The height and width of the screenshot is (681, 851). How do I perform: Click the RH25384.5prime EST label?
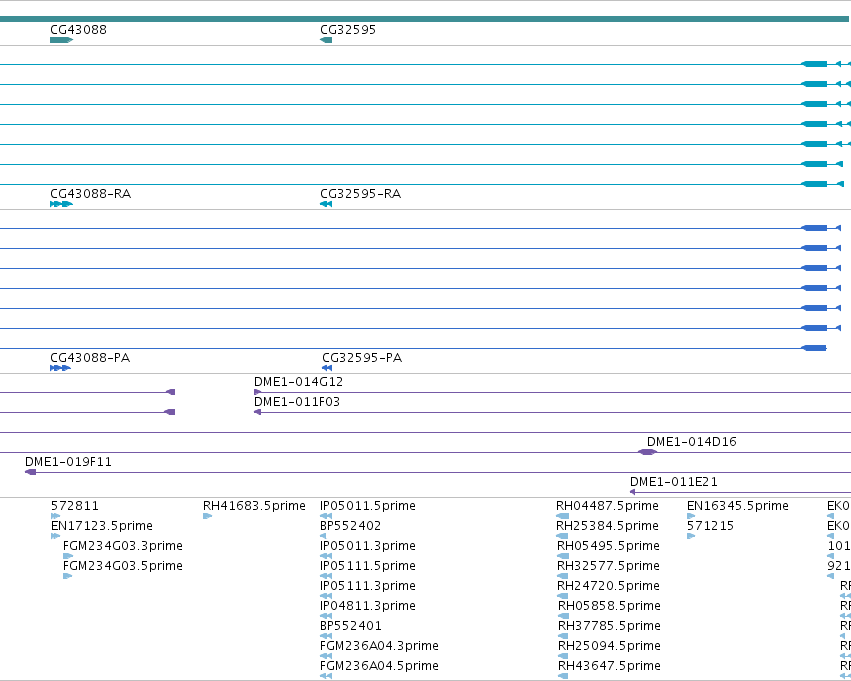(607, 526)
